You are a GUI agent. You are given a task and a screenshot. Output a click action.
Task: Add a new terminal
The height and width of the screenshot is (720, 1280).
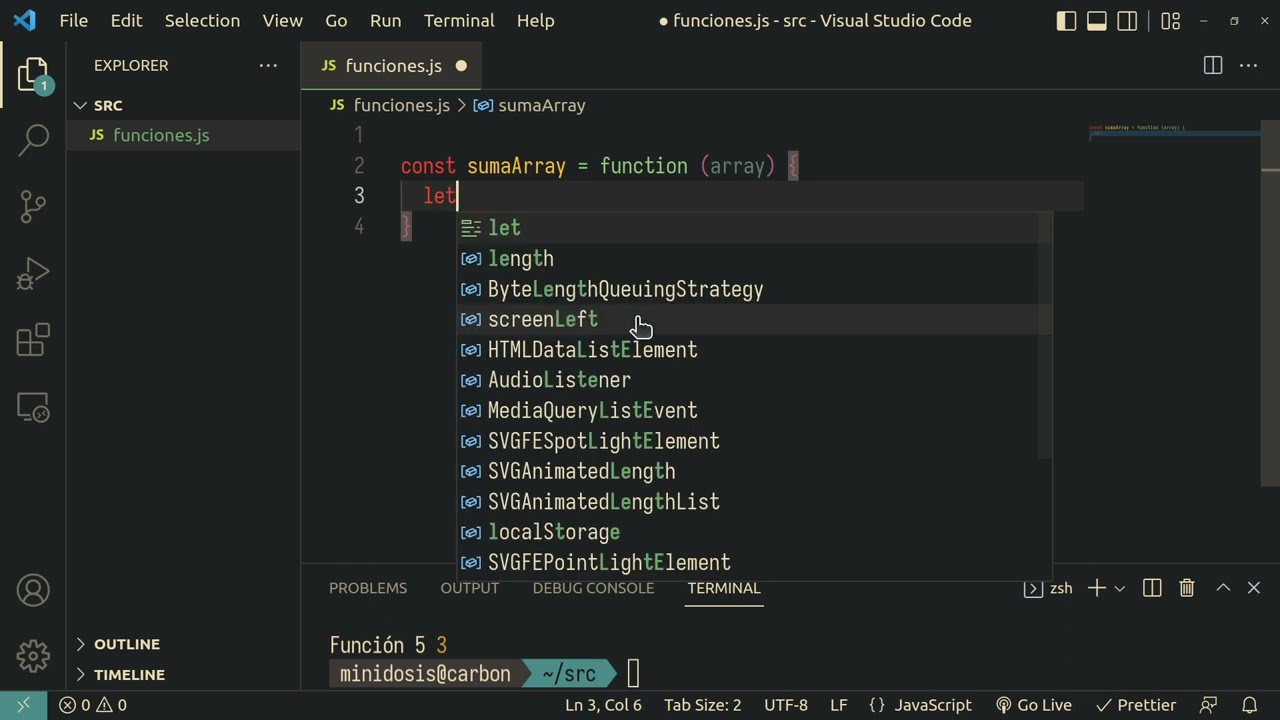click(1096, 588)
